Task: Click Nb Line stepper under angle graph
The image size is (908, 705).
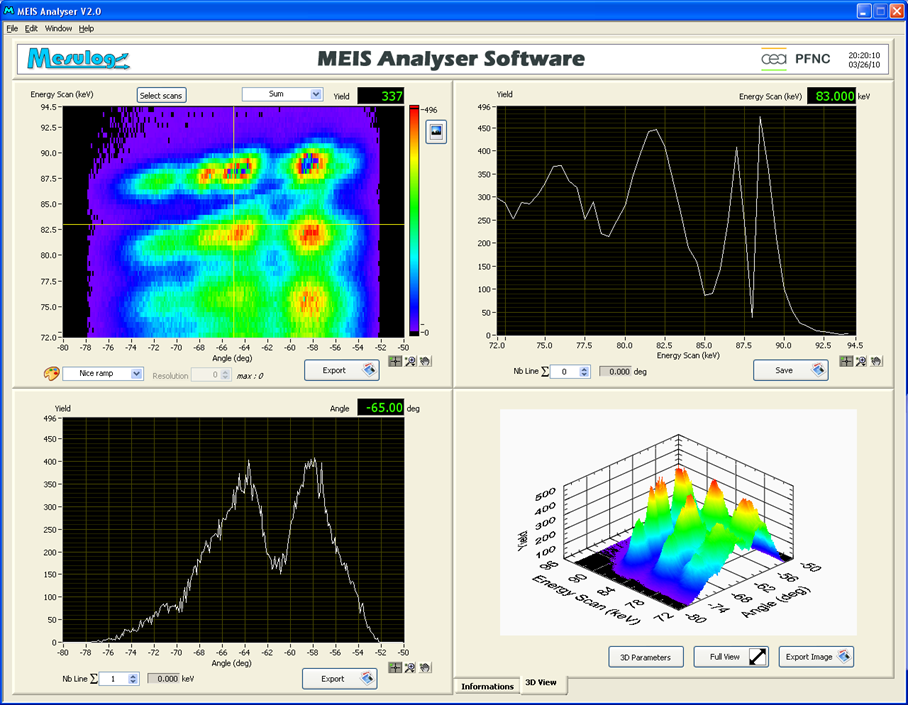Action: [133, 678]
